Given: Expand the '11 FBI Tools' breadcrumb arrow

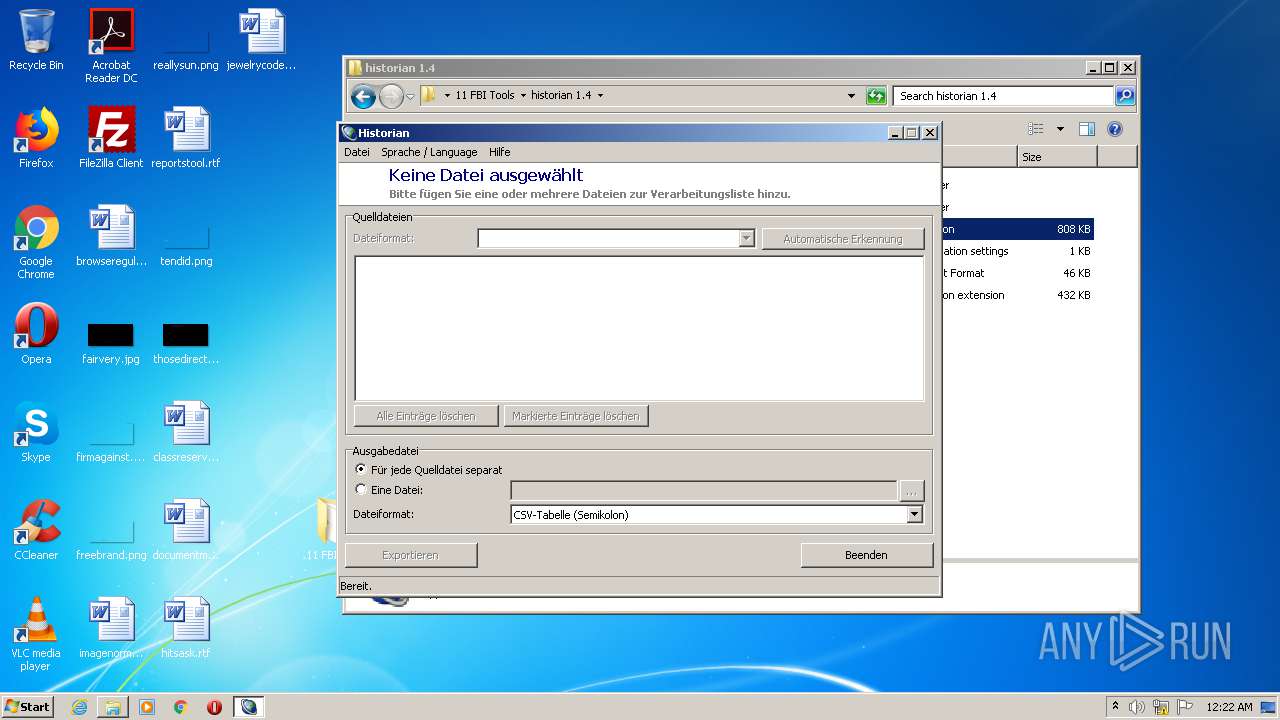Looking at the screenshot, I should click(x=523, y=96).
